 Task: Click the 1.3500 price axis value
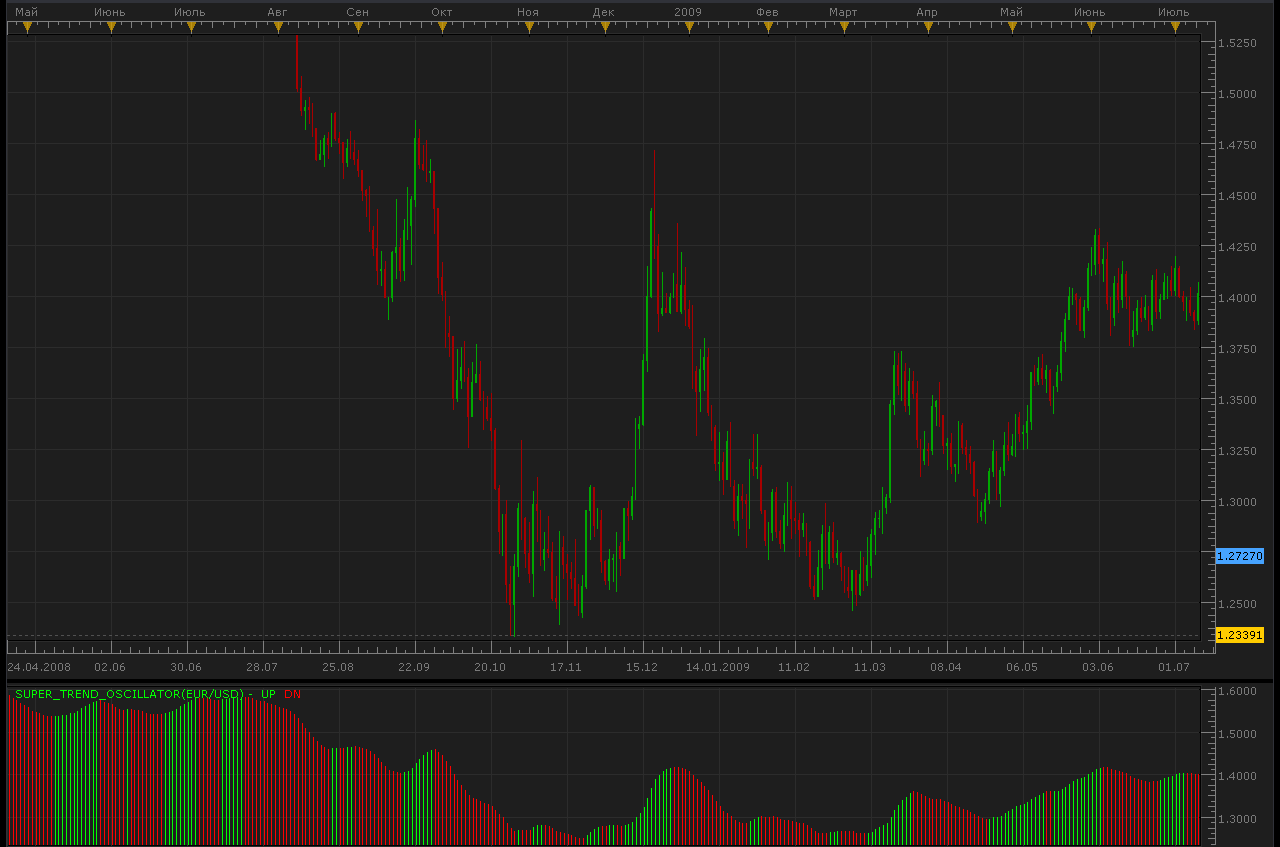click(x=1238, y=400)
